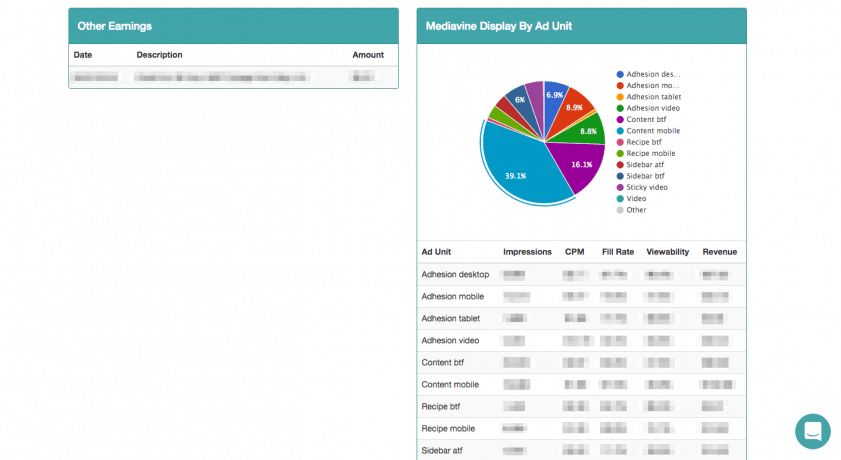This screenshot has height=460, width=841.
Task: Select the Content mobile table row label
Action: [450, 384]
